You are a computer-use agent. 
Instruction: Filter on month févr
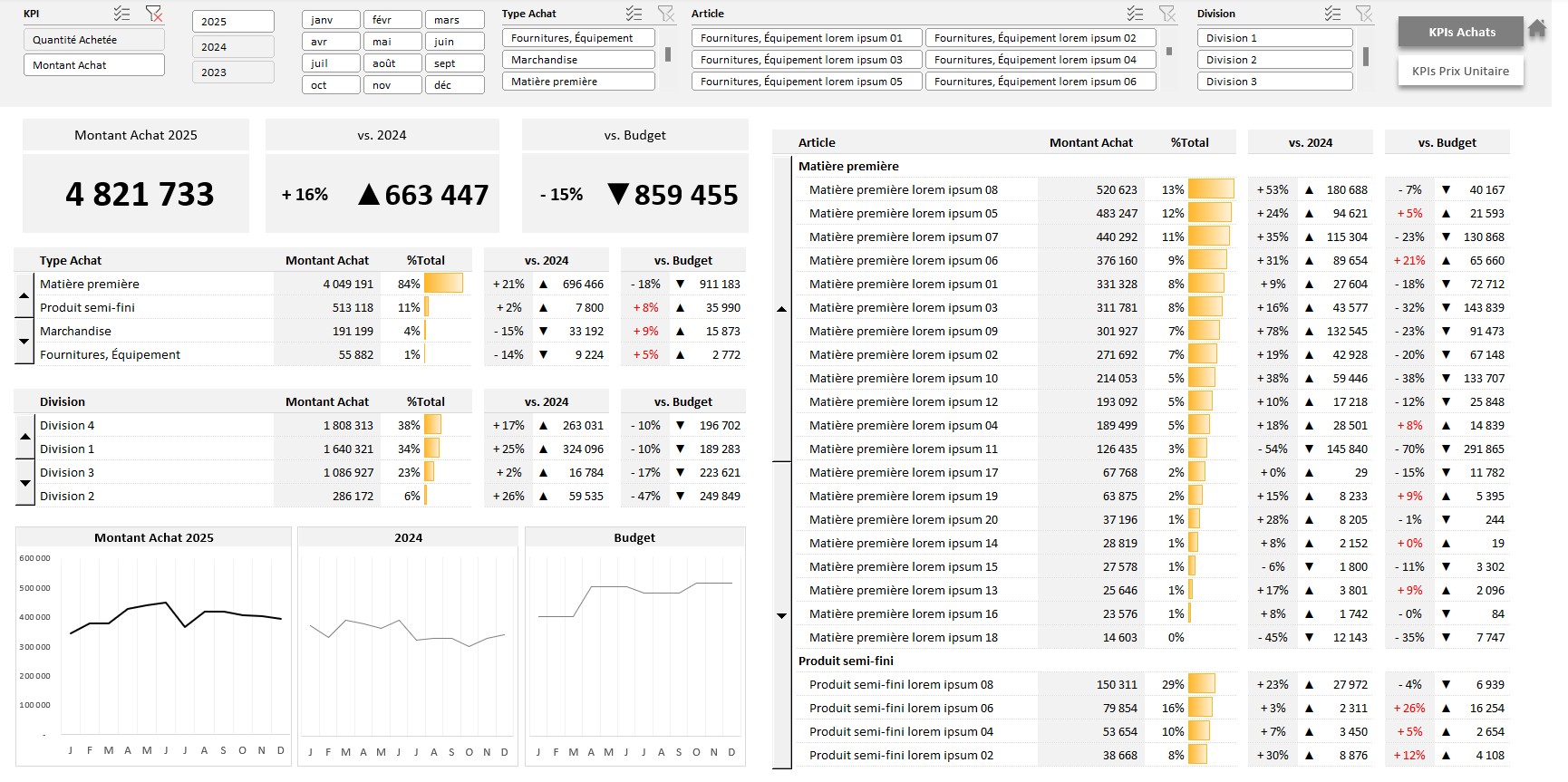point(392,20)
